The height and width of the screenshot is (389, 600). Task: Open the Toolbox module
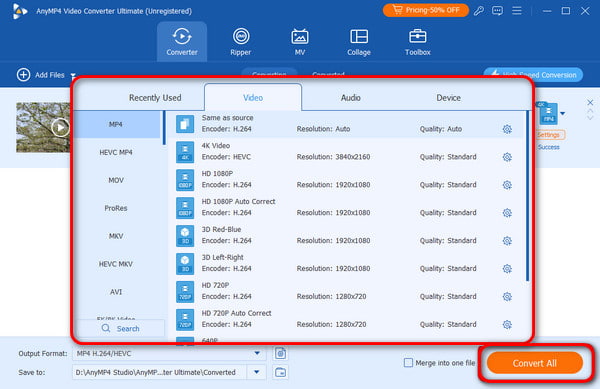417,41
